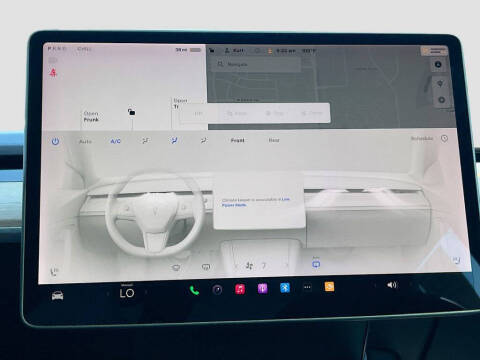Viewport: 480px width, 360px height.
Task: Open the climate Schedule option
Action: point(422,138)
